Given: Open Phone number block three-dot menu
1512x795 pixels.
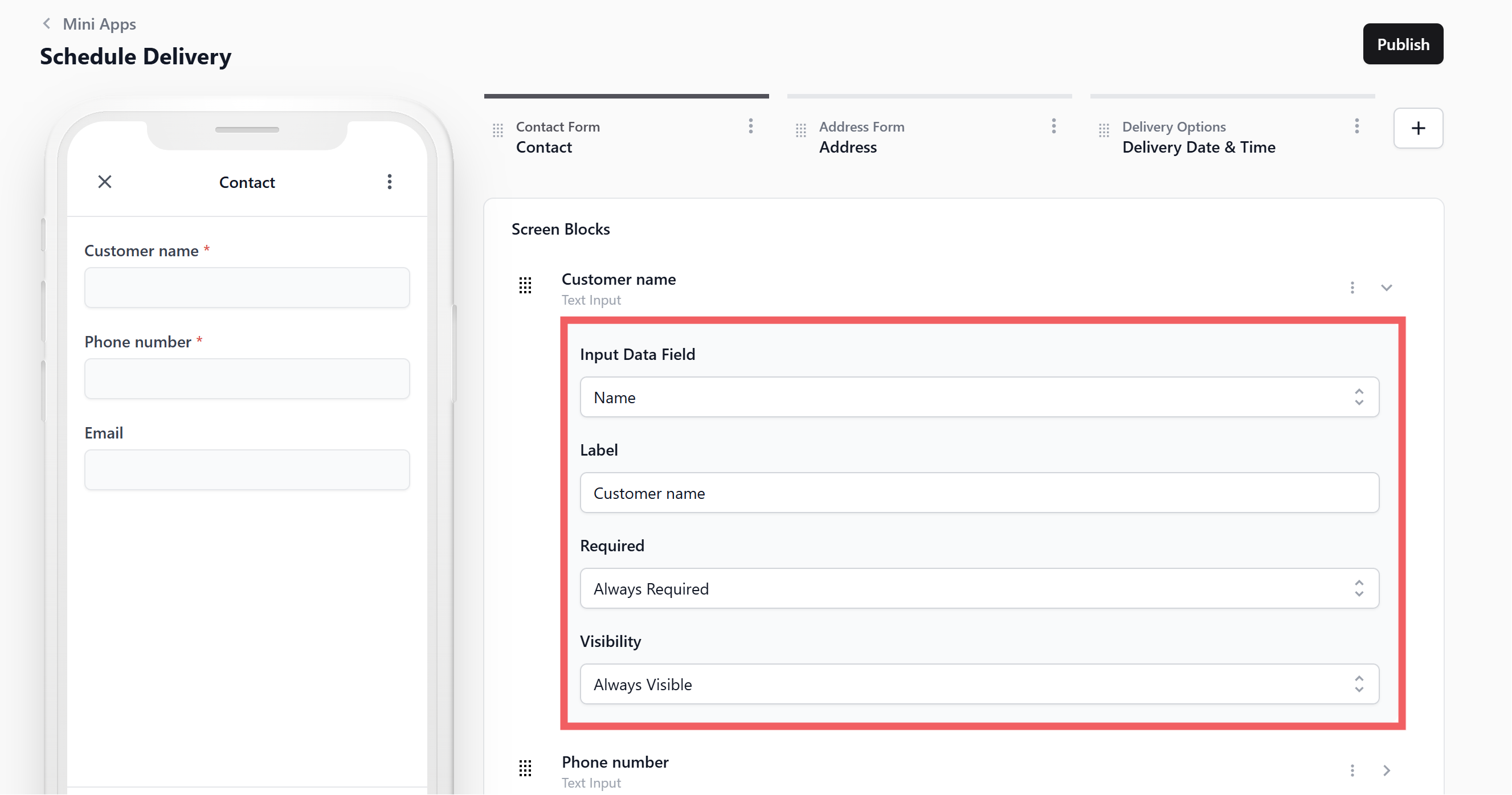Looking at the screenshot, I should (1352, 771).
